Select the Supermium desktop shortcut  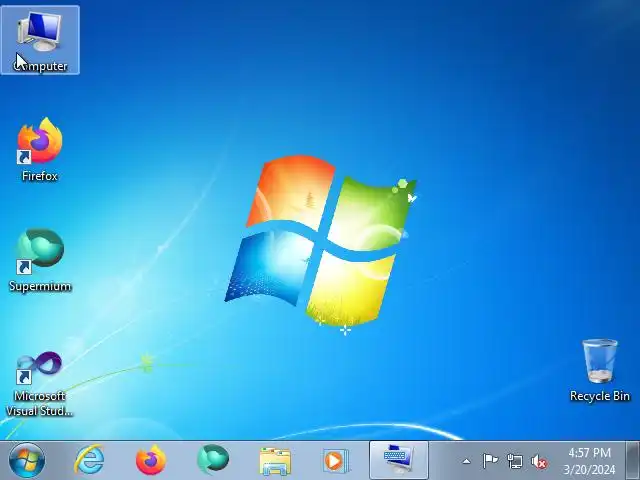40,260
